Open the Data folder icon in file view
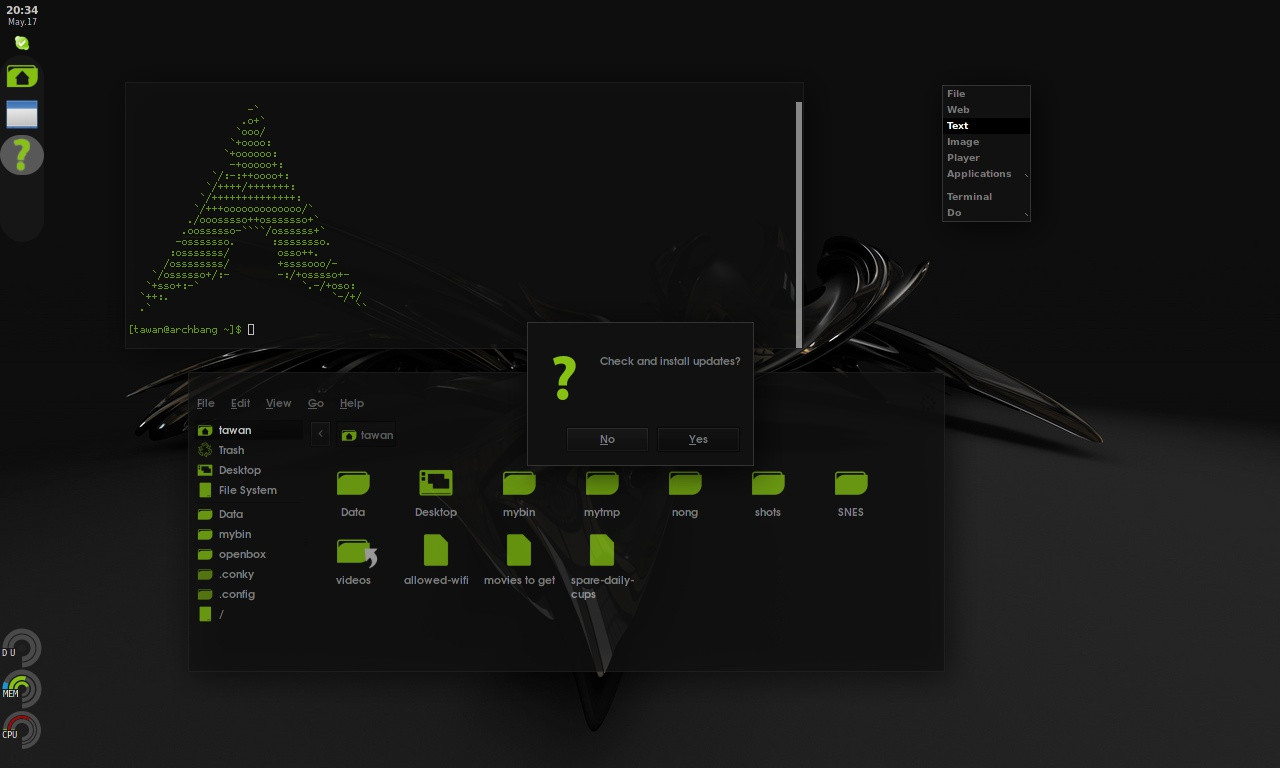 tap(353, 484)
